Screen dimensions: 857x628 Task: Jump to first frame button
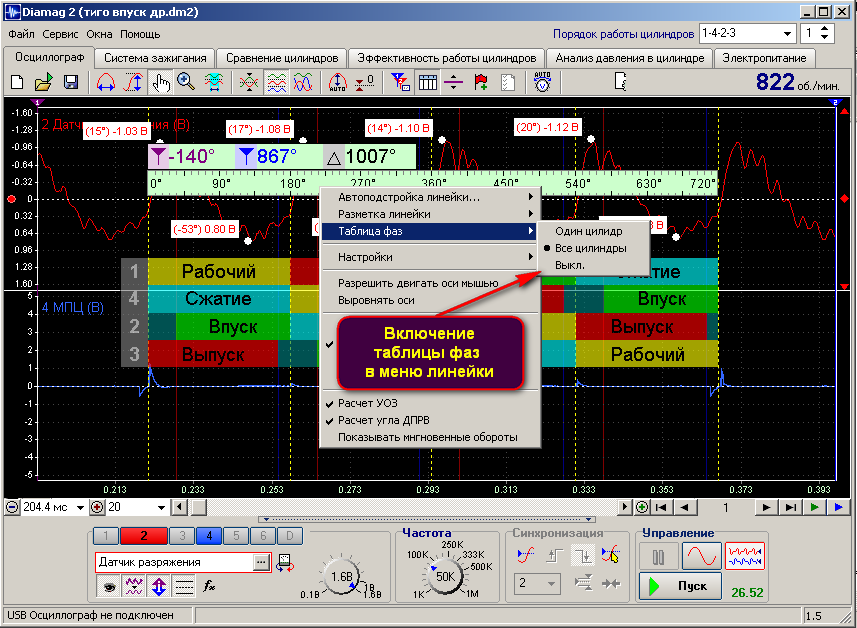(661, 508)
